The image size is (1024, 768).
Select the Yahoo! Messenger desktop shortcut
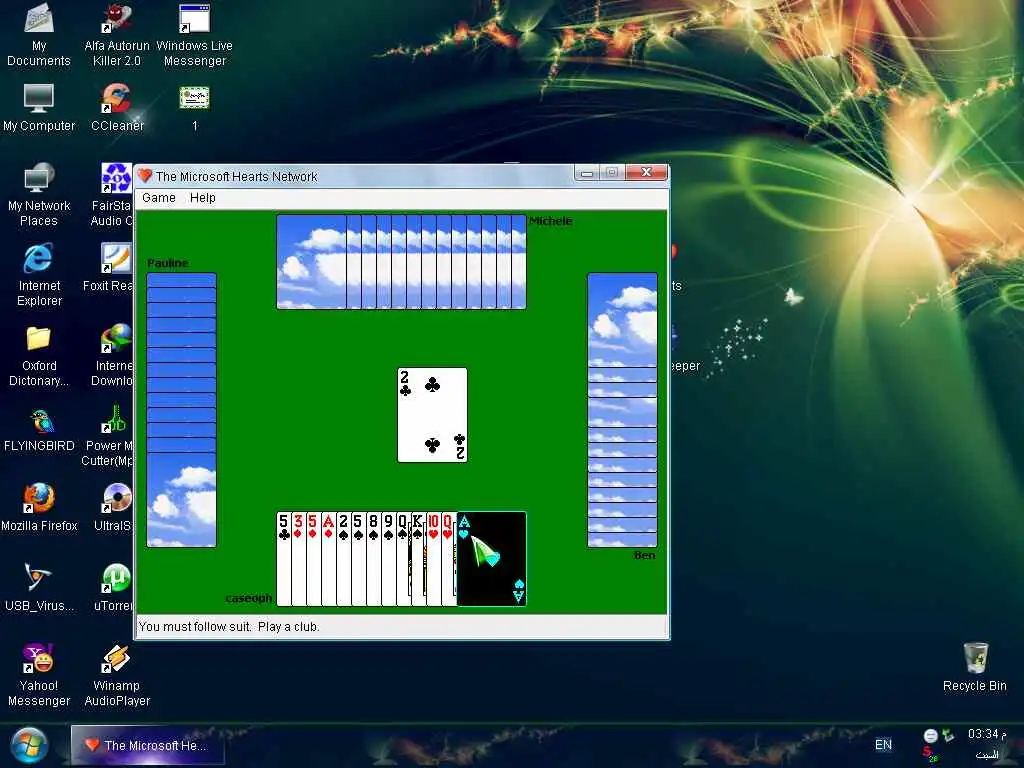39,675
